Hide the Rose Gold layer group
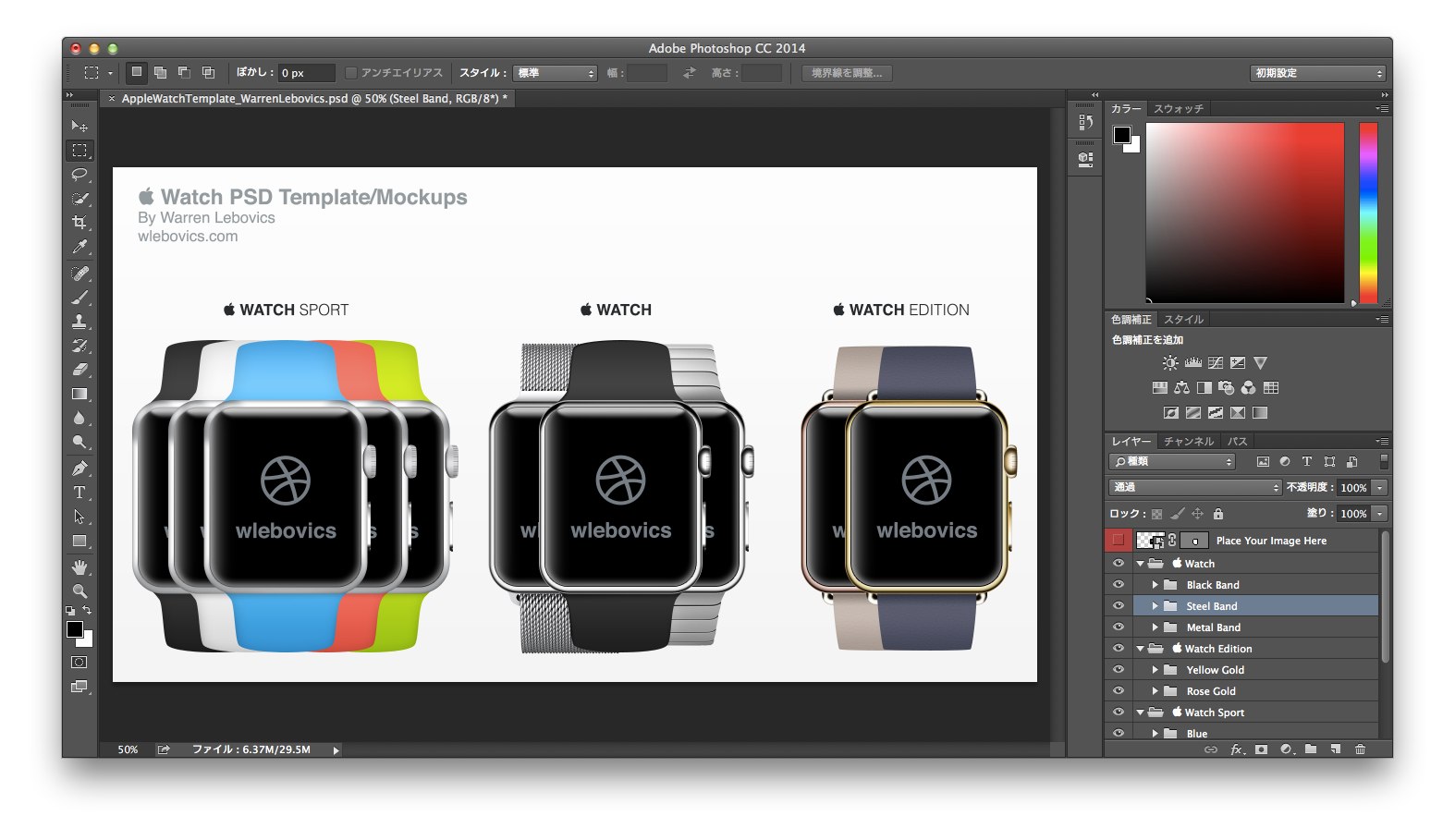Viewport: 1455px width, 840px height. tap(1119, 691)
